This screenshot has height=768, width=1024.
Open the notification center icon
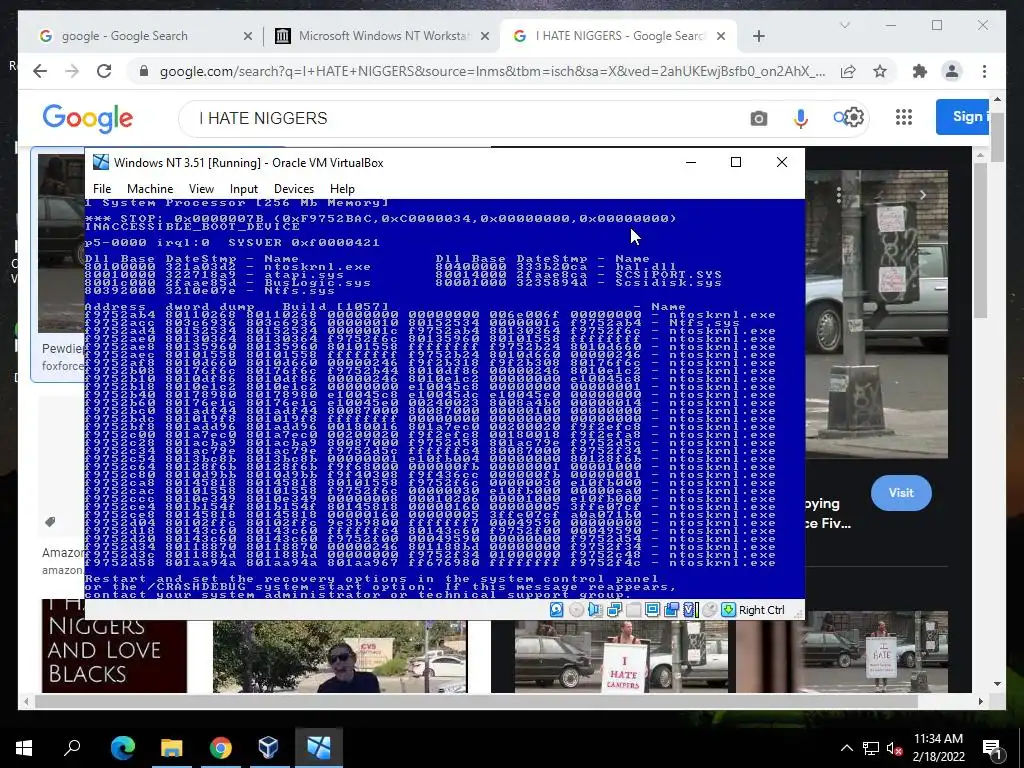tap(991, 749)
